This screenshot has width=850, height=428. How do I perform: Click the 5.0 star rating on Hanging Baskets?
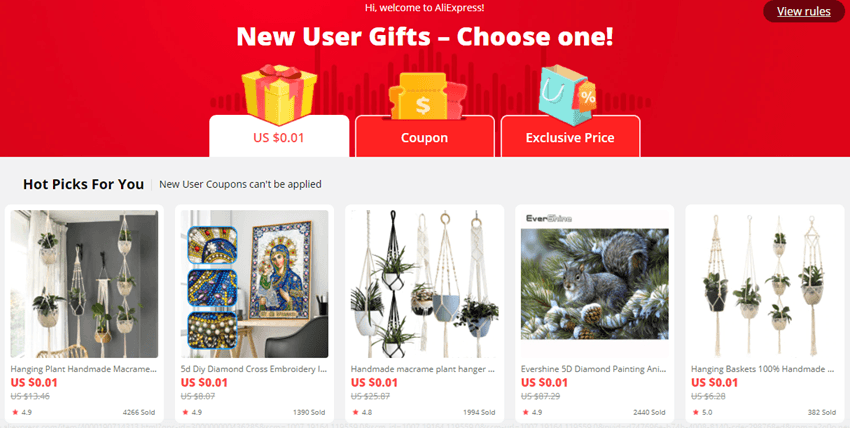pyautogui.click(x=703, y=412)
